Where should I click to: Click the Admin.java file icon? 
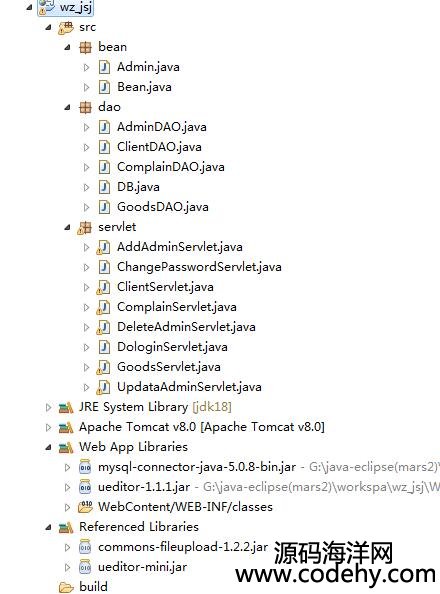tap(104, 67)
